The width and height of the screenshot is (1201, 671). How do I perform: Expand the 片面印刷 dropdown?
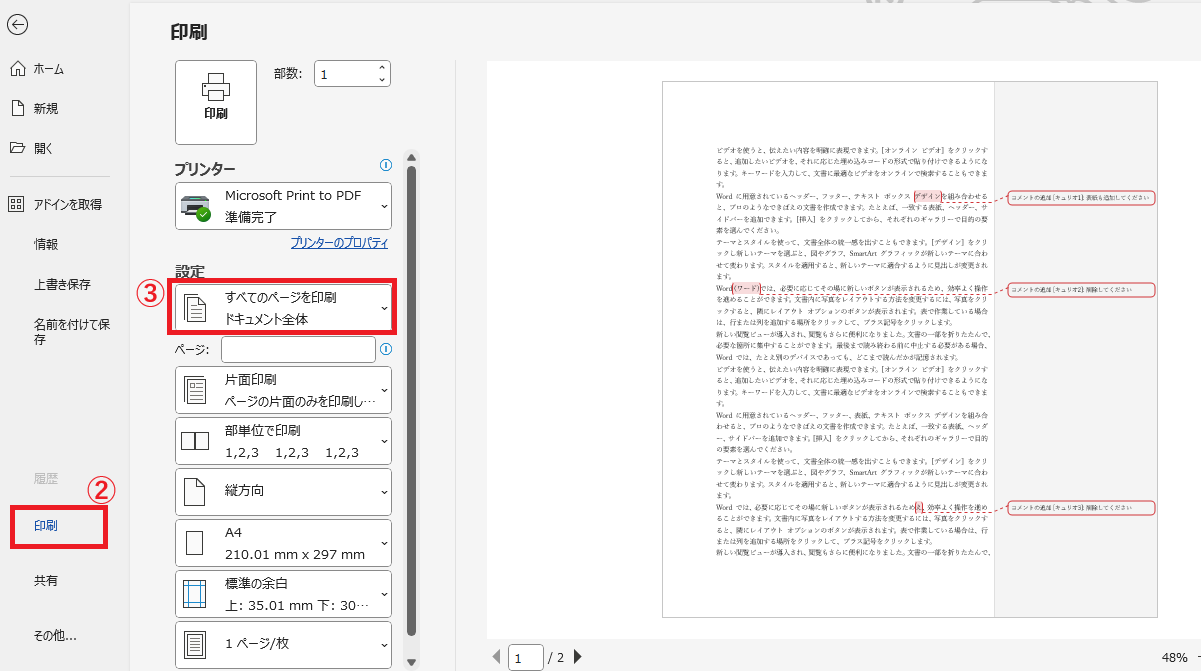pos(283,390)
